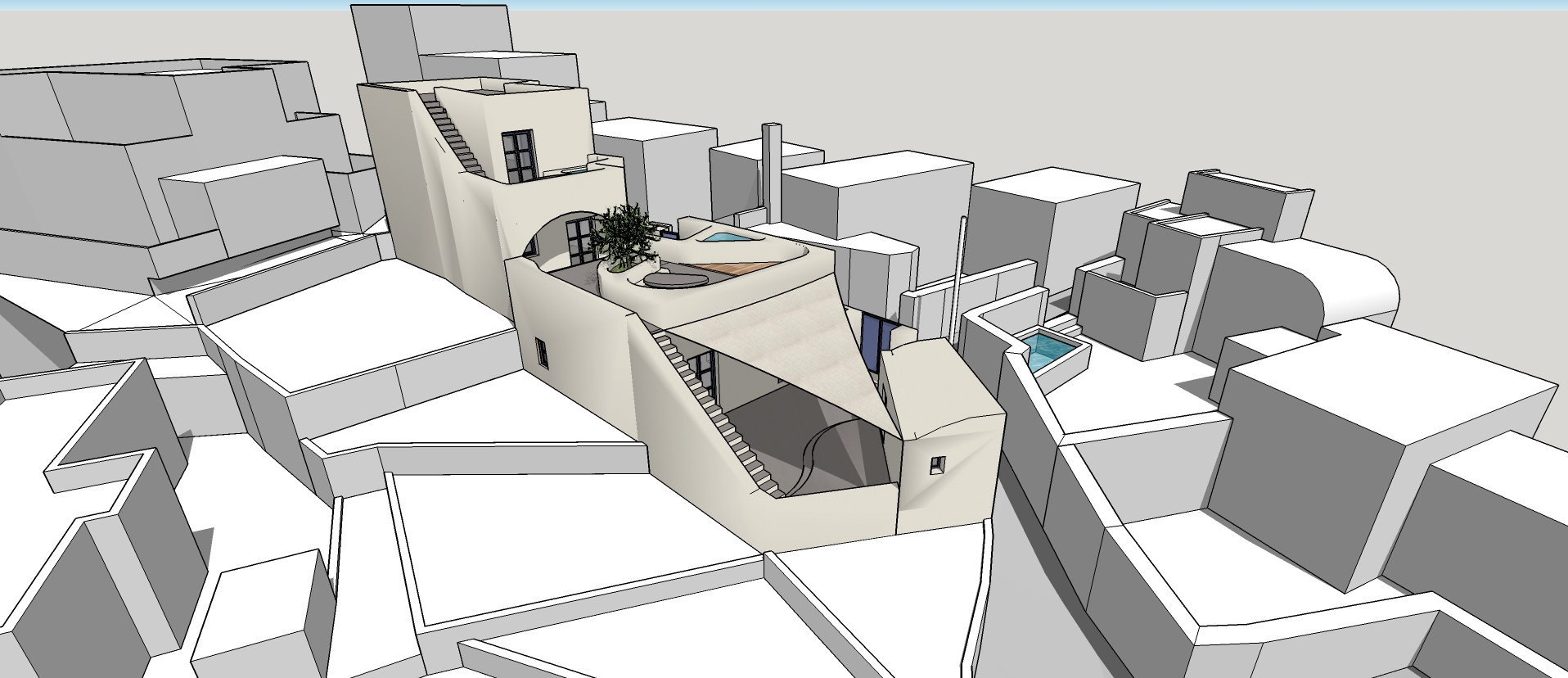Select the small square window on front block

(x=936, y=465)
